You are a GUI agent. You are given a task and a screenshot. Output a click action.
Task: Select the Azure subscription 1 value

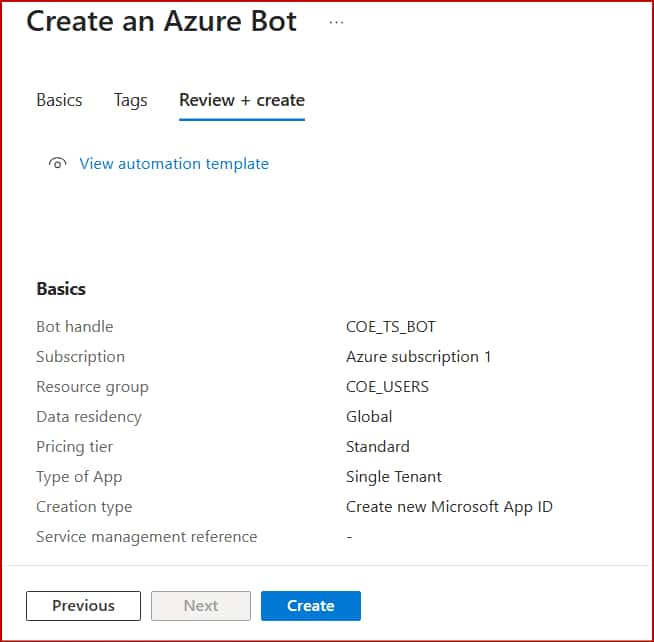coord(418,357)
